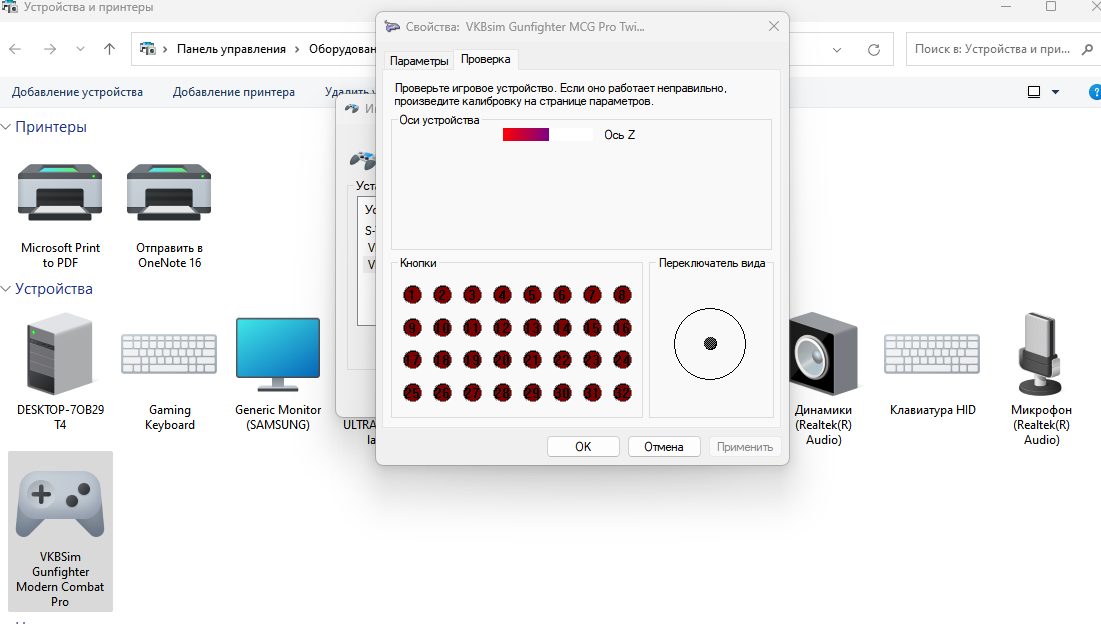
Task: Refresh the Devices and Printers address bar
Action: click(x=873, y=49)
